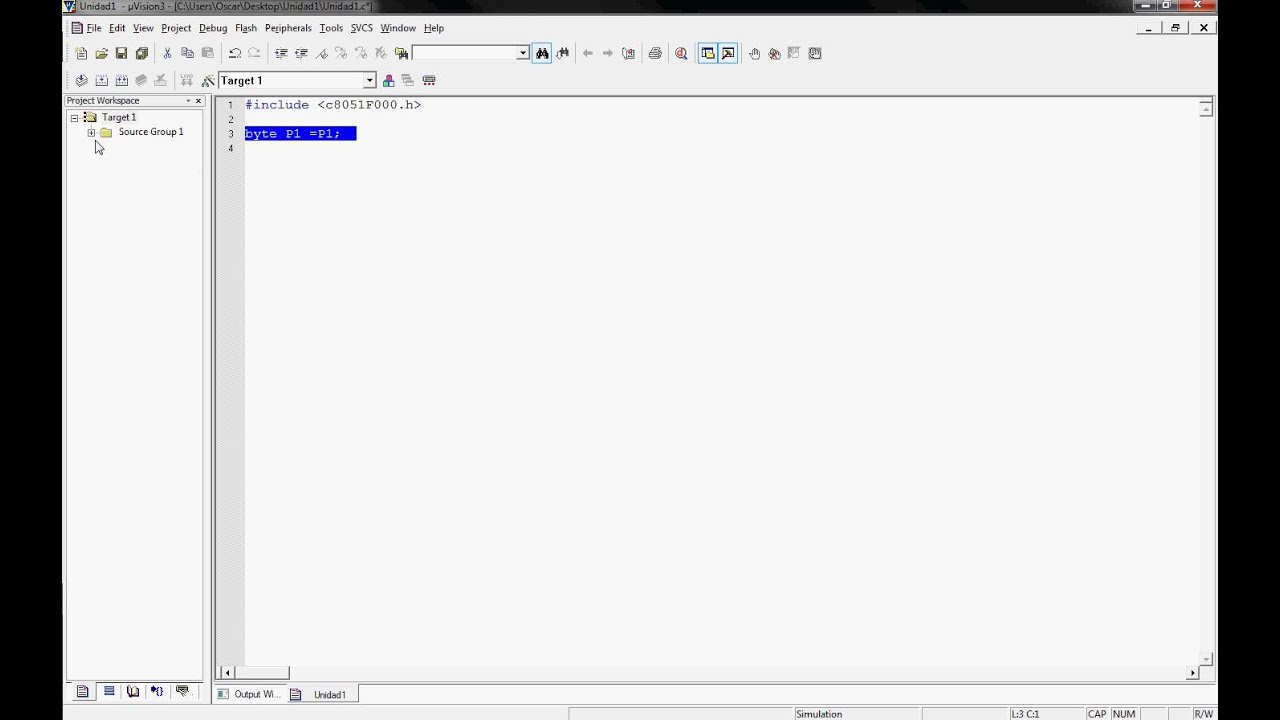Viewport: 1280px width, 720px height.
Task: Toggle a bookmark on current line
Action: (x=321, y=53)
